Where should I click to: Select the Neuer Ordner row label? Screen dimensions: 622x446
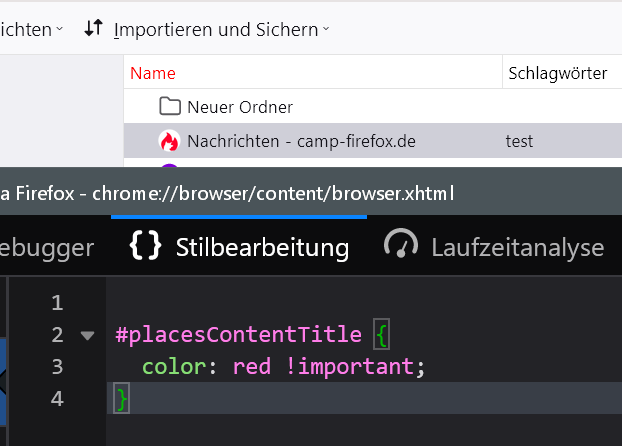240,107
